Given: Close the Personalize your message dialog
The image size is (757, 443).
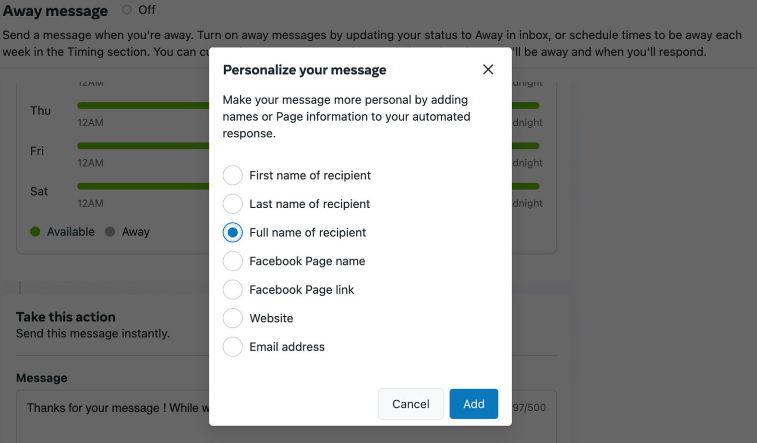Looking at the screenshot, I should [488, 70].
